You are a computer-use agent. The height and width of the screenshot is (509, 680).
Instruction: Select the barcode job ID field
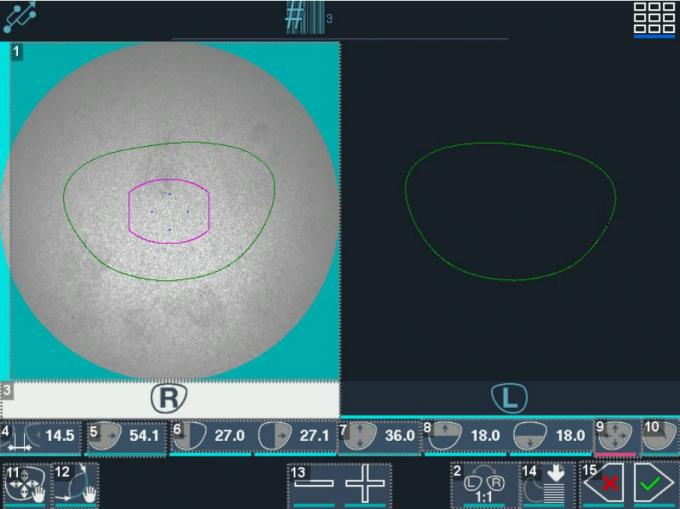(309, 18)
